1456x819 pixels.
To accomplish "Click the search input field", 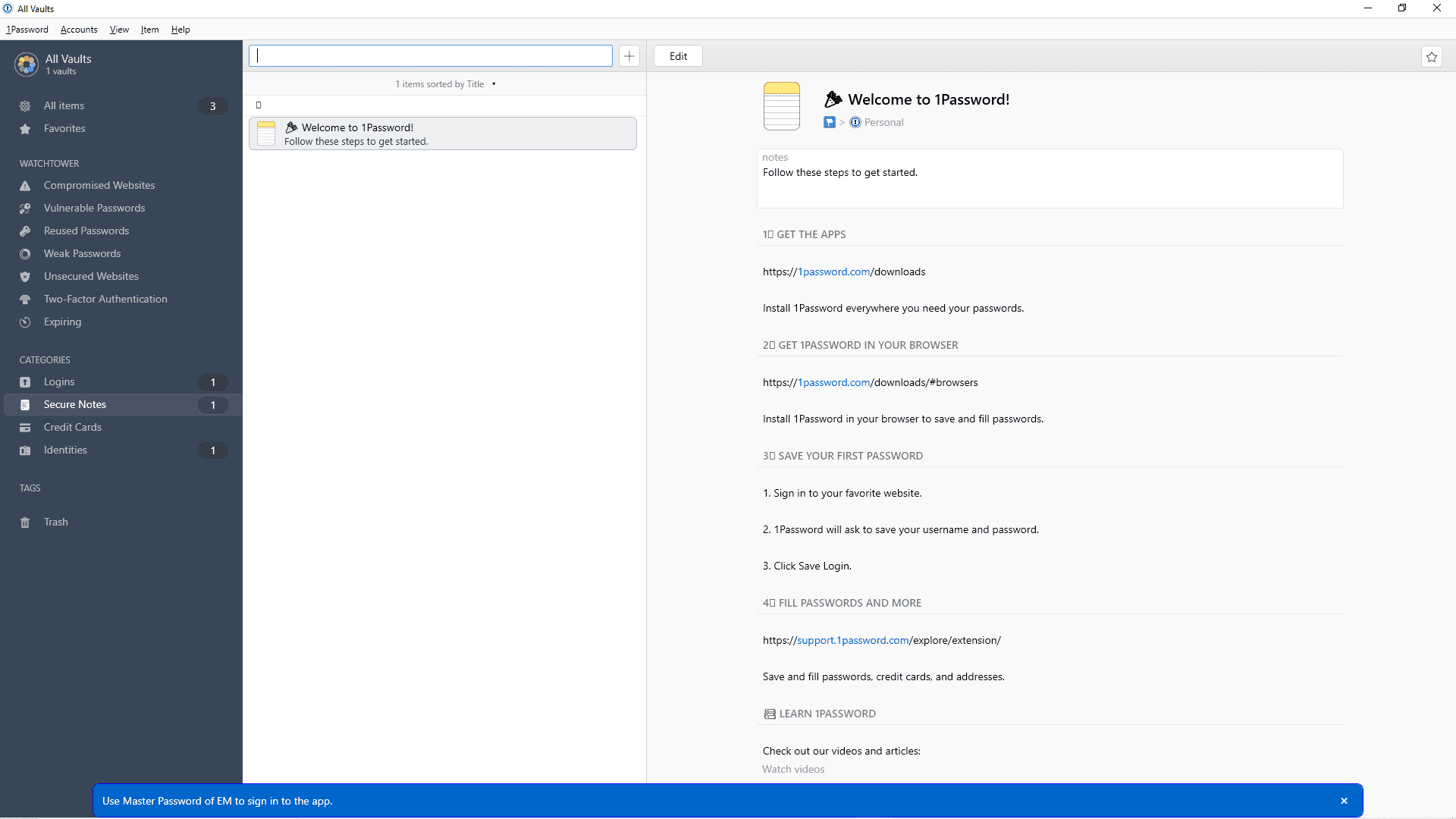I will tap(431, 56).
